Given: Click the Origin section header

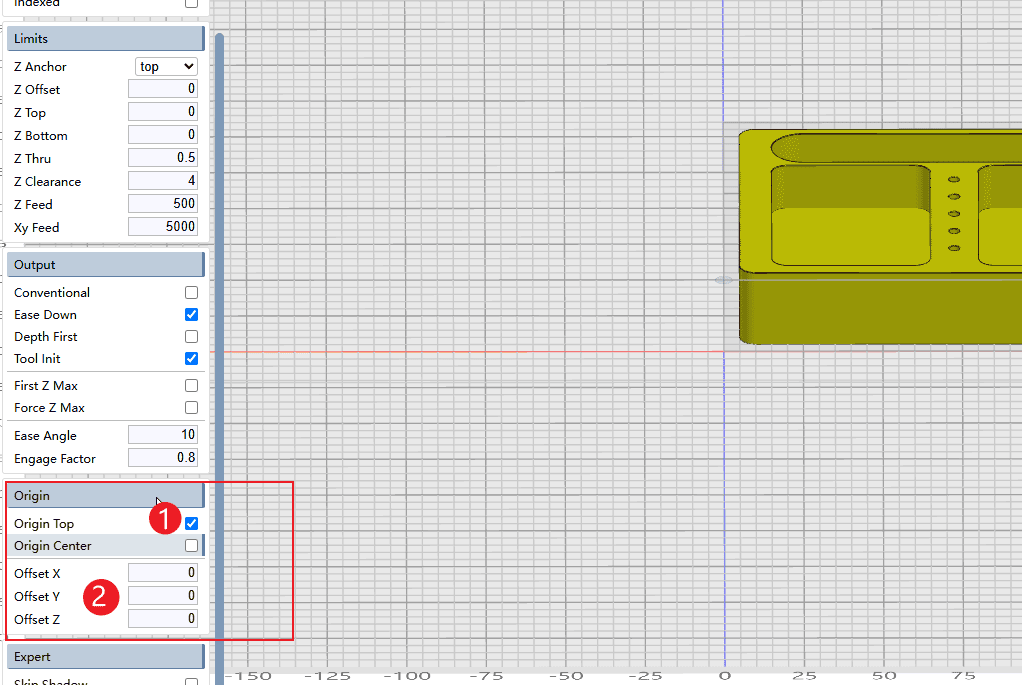Looking at the screenshot, I should pyautogui.click(x=105, y=496).
